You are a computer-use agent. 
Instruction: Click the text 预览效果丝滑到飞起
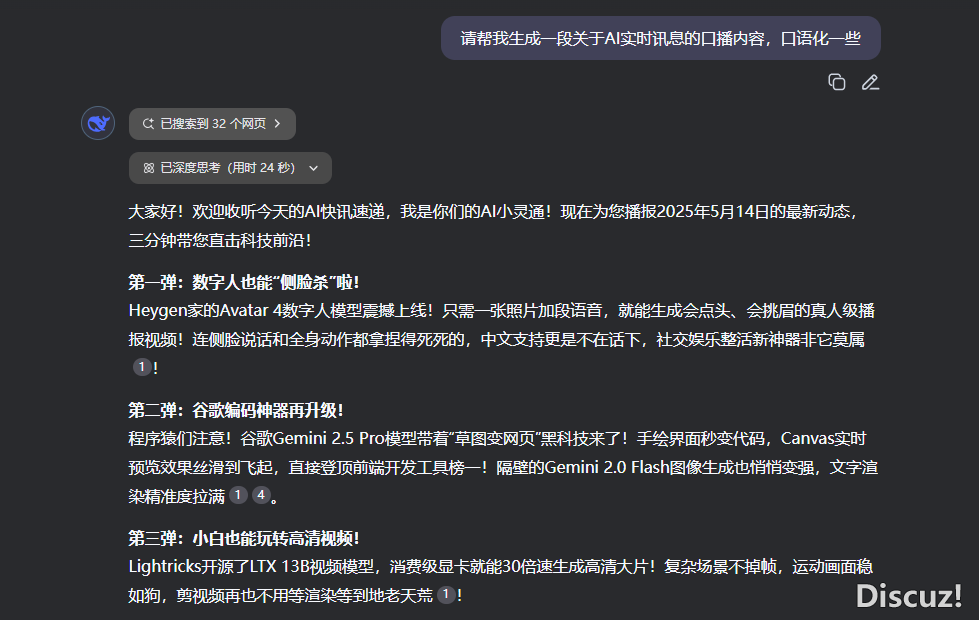(x=200, y=467)
